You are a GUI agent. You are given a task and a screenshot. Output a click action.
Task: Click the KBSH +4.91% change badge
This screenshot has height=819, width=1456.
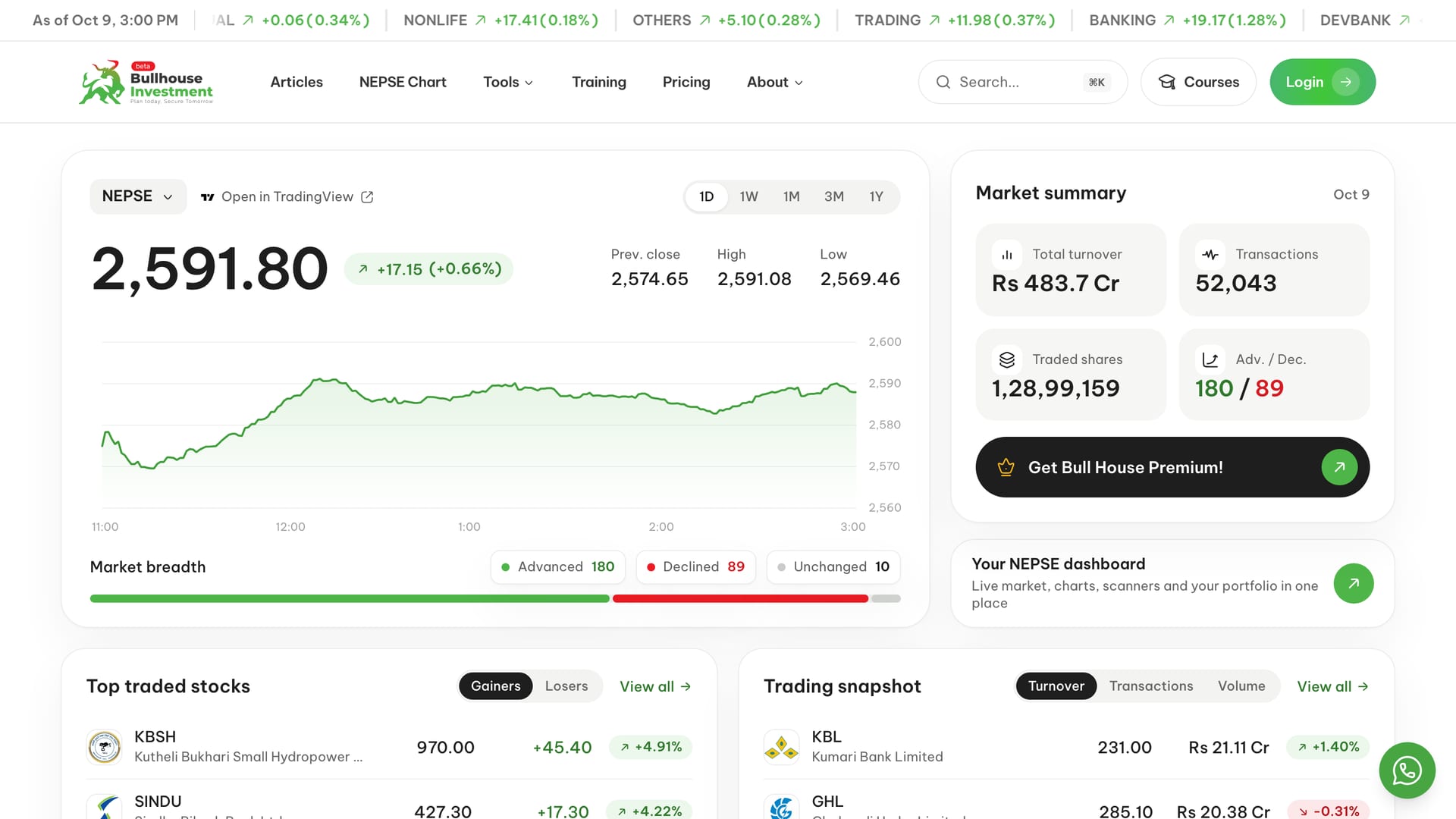[651, 747]
